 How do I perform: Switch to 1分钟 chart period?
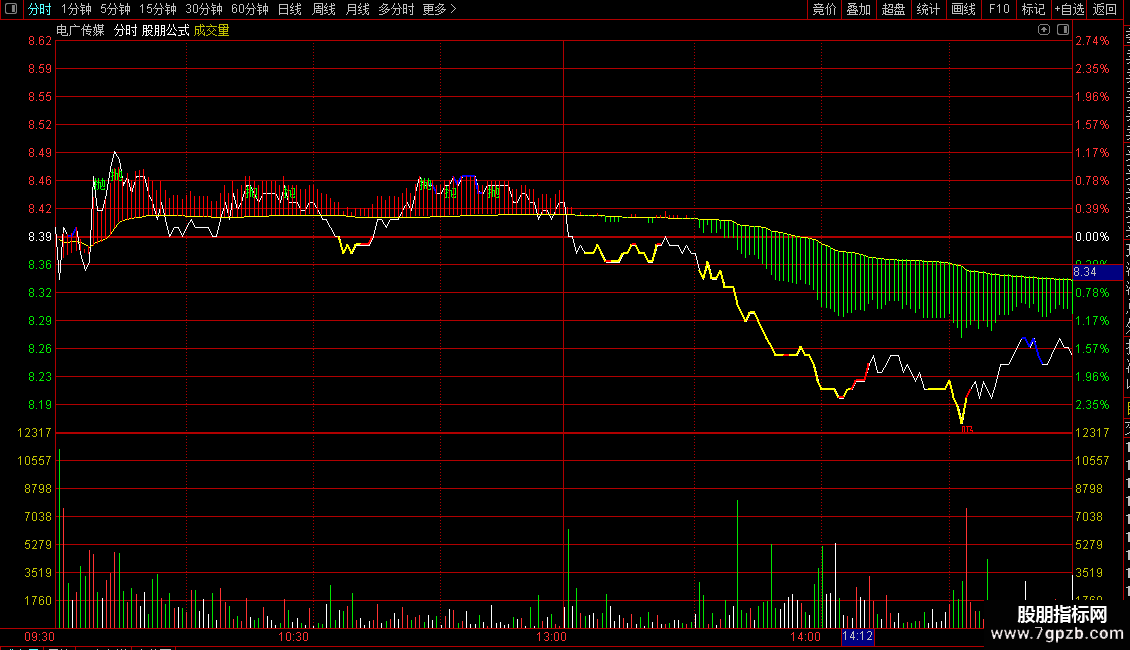click(76, 9)
